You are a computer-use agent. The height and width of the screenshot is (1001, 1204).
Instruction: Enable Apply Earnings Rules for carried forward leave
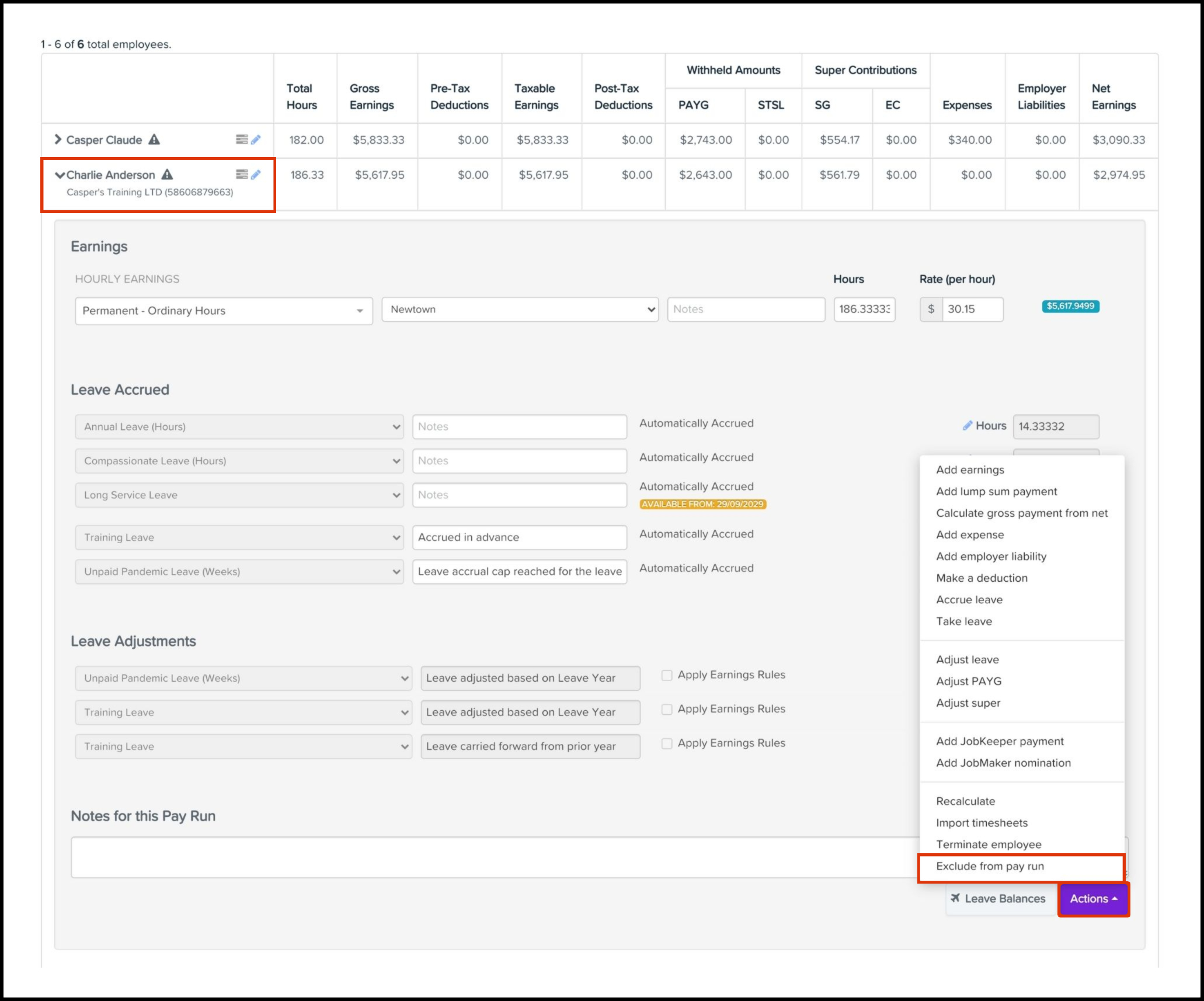pos(666,743)
